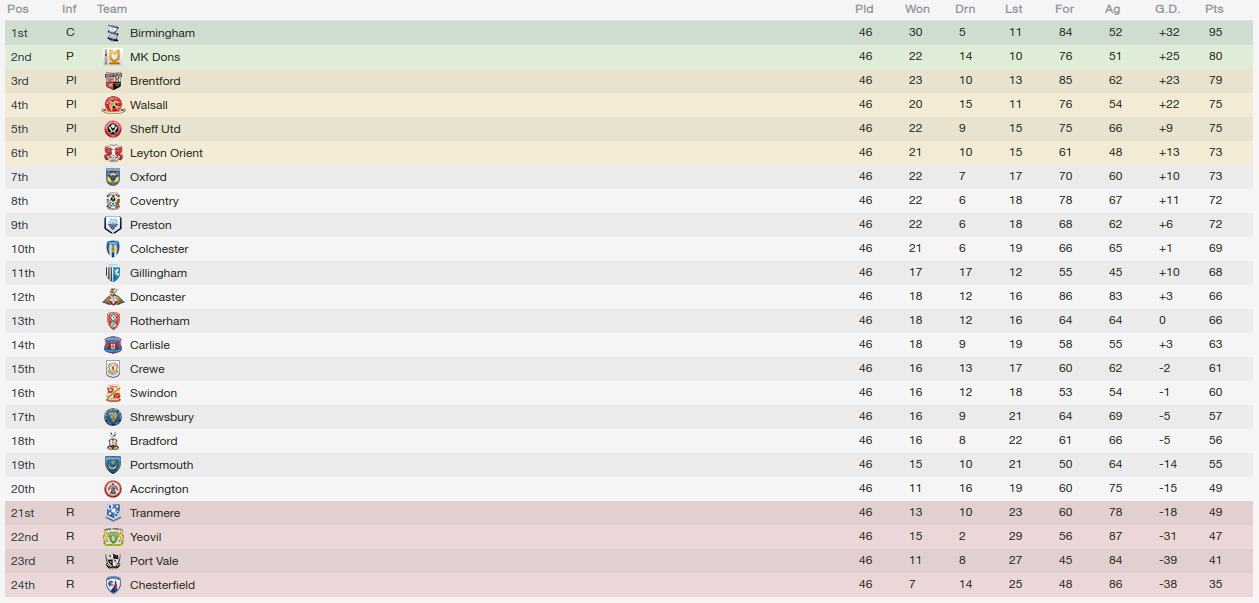Select the Portsmouth club crest
Image resolution: width=1259 pixels, height=603 pixels.
[x=113, y=465]
